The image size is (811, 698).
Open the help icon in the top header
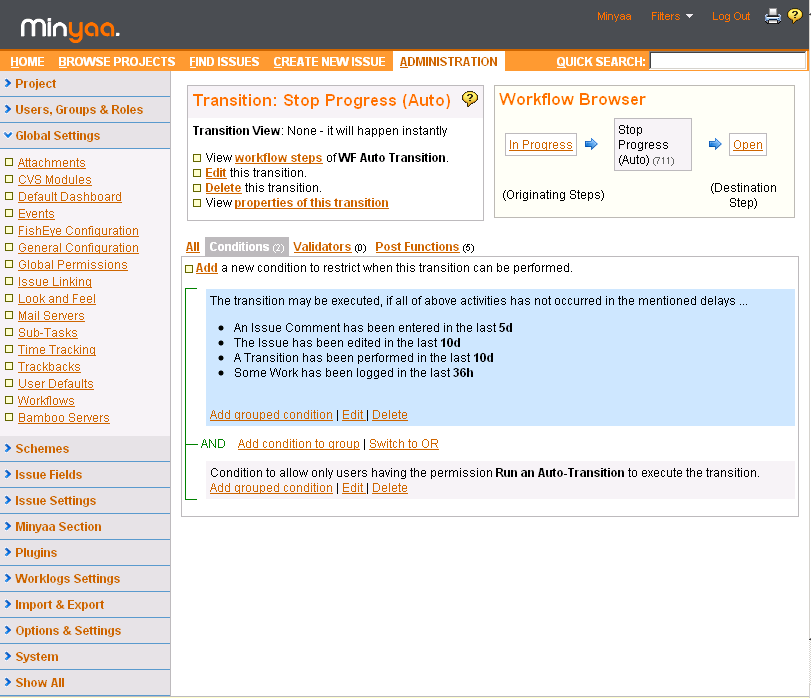click(795, 16)
